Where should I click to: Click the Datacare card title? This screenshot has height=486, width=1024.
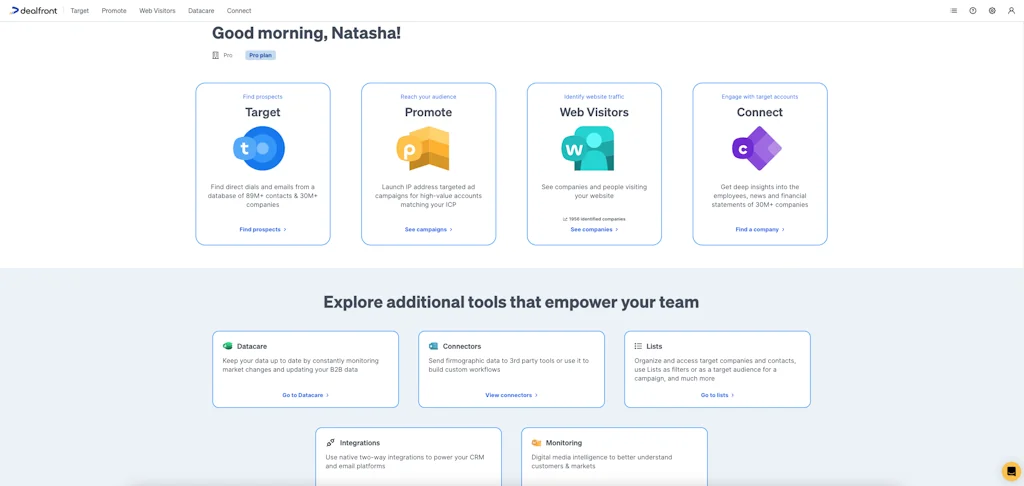(251, 346)
